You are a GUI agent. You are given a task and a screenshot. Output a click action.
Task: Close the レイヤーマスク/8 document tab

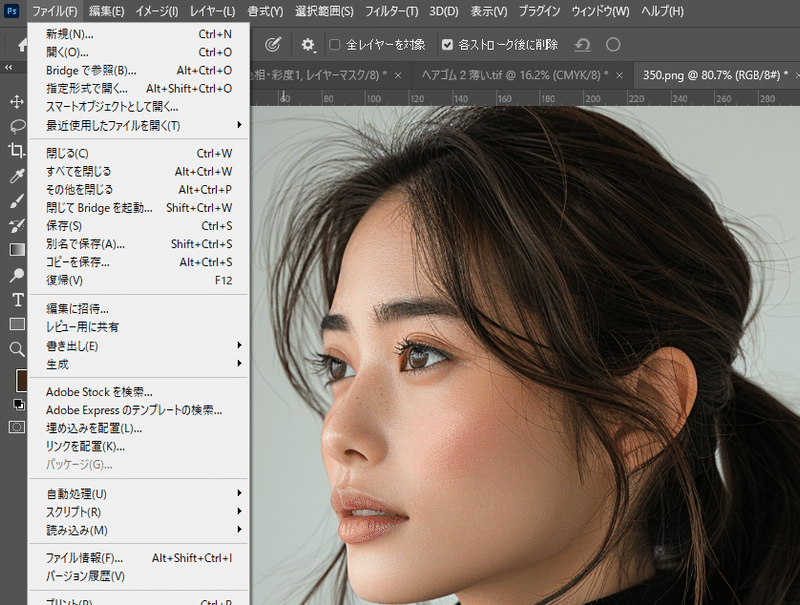tap(398, 75)
